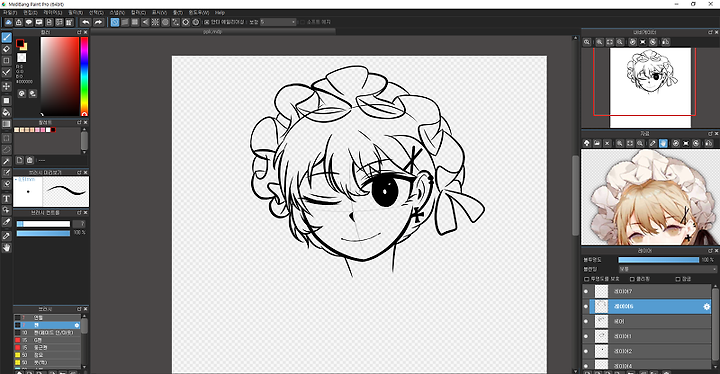Click the Redo arrow in toolbar

98,22
